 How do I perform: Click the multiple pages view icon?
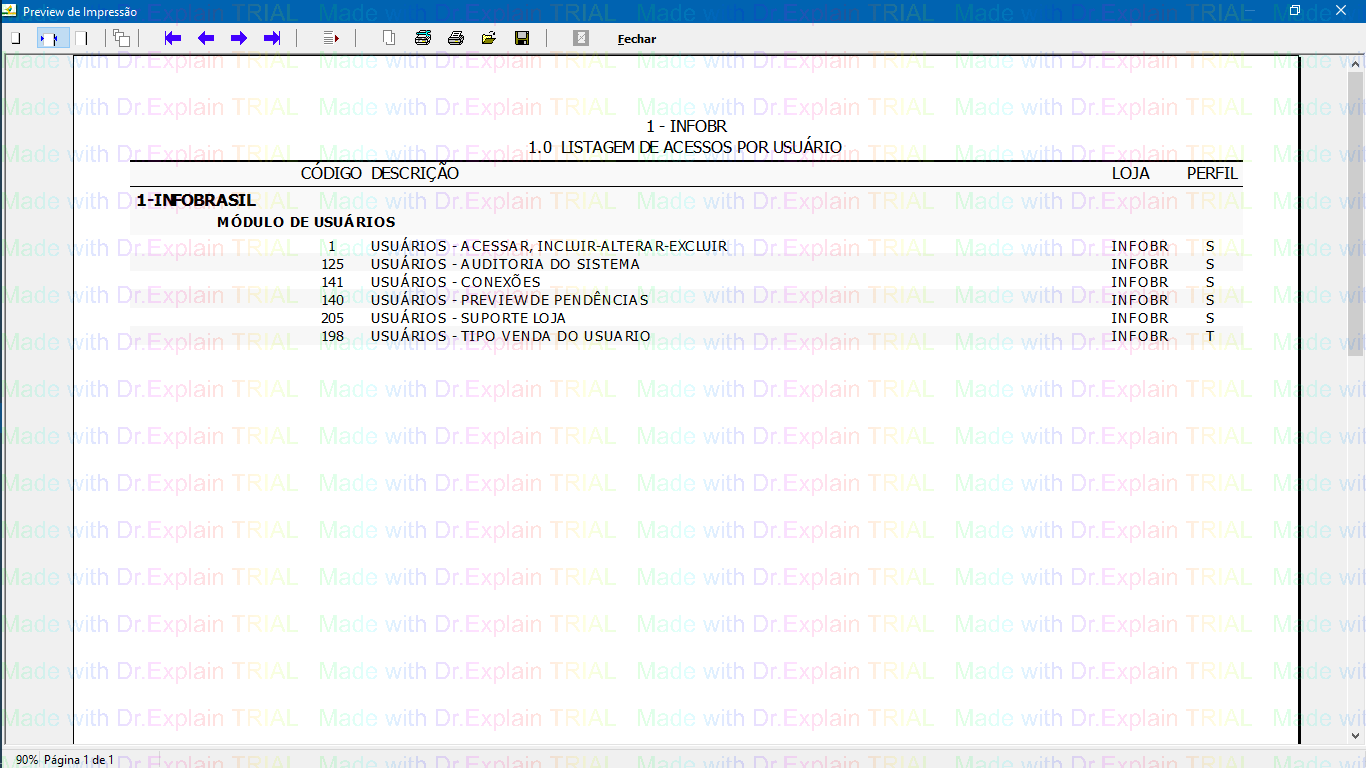pyautogui.click(x=121, y=38)
